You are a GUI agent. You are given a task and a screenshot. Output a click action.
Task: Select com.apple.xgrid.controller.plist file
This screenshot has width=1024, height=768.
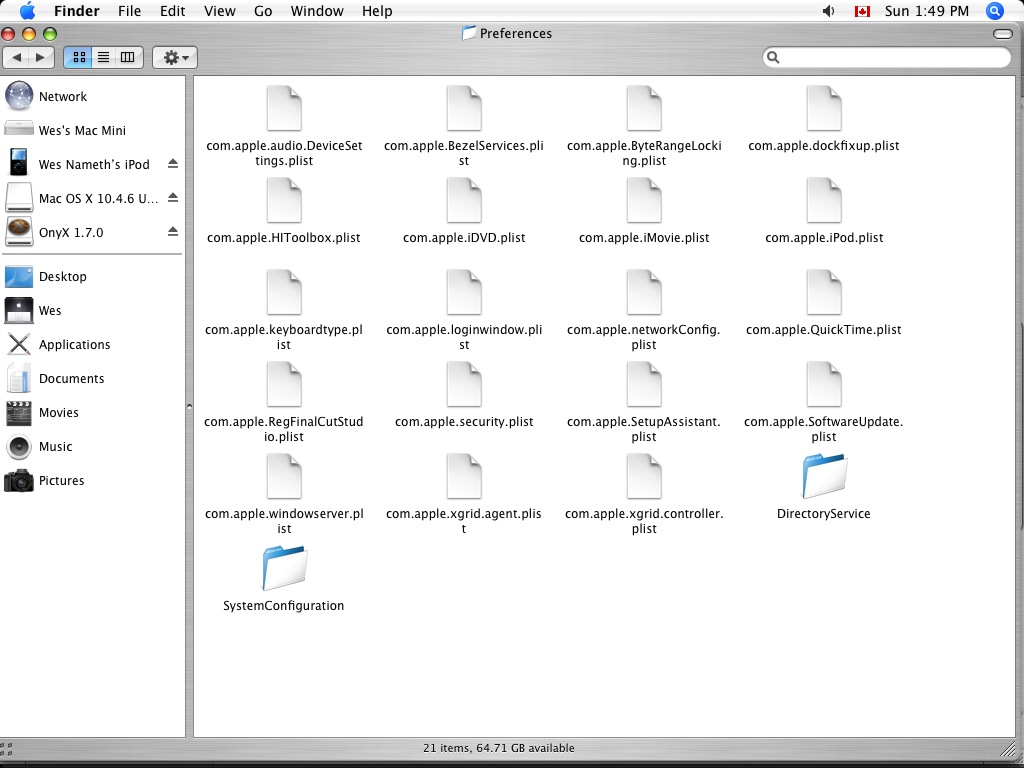pyautogui.click(x=644, y=477)
